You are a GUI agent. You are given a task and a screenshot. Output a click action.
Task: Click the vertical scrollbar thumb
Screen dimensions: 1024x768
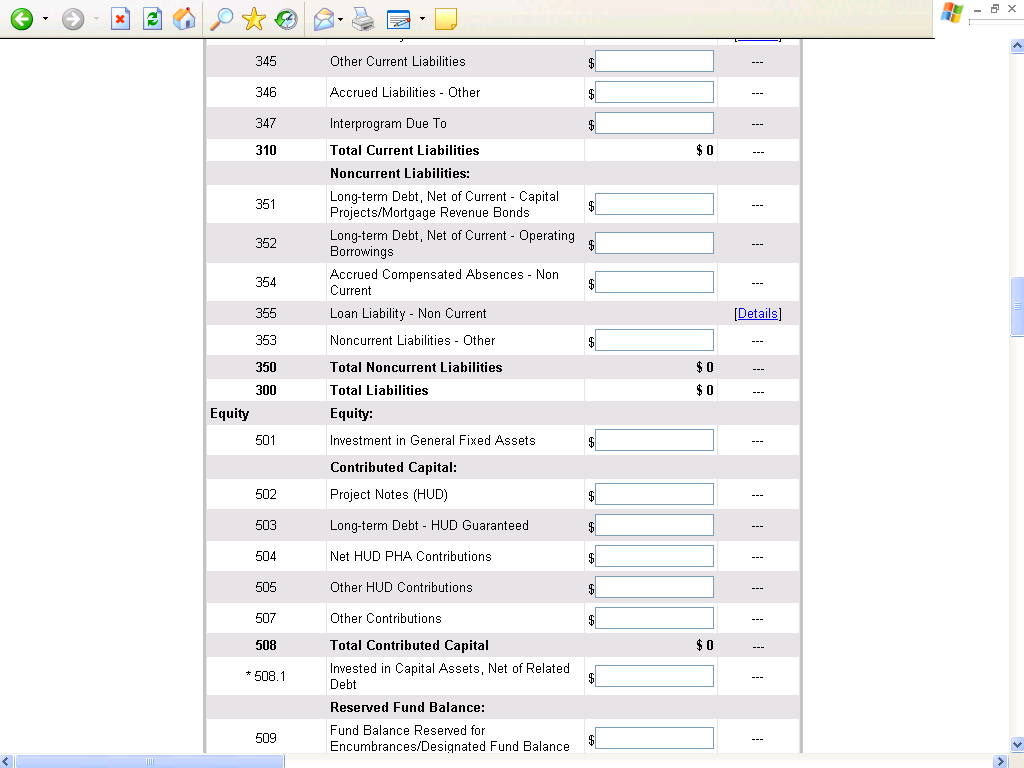(1016, 306)
